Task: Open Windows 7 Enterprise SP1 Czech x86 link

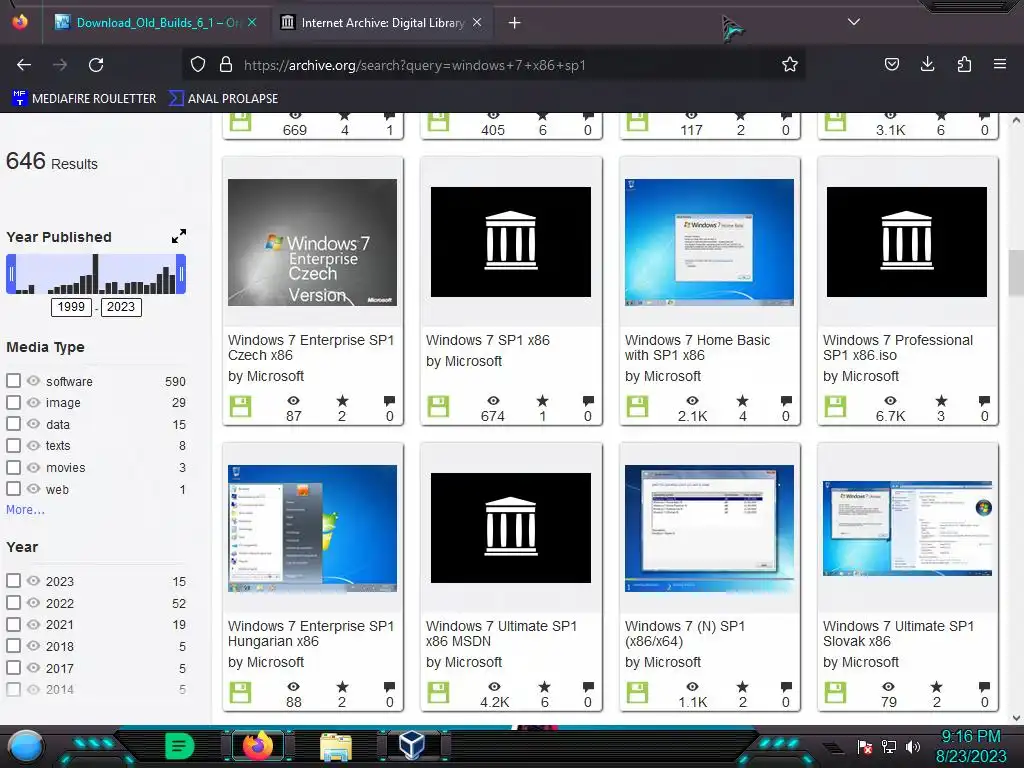Action: 311,347
